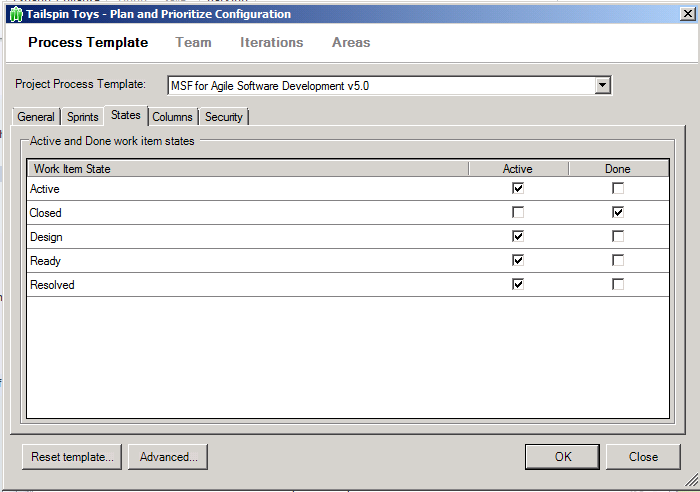Image resolution: width=700 pixels, height=492 pixels.
Task: Open the Iterations section
Action: 271,42
